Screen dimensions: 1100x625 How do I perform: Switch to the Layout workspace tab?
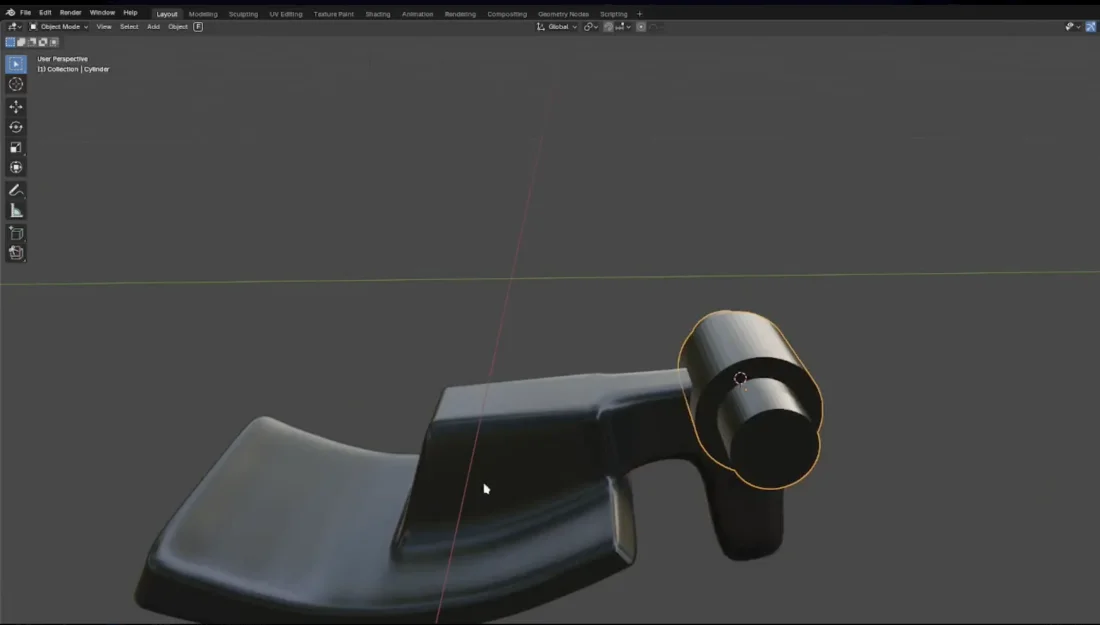pos(167,14)
